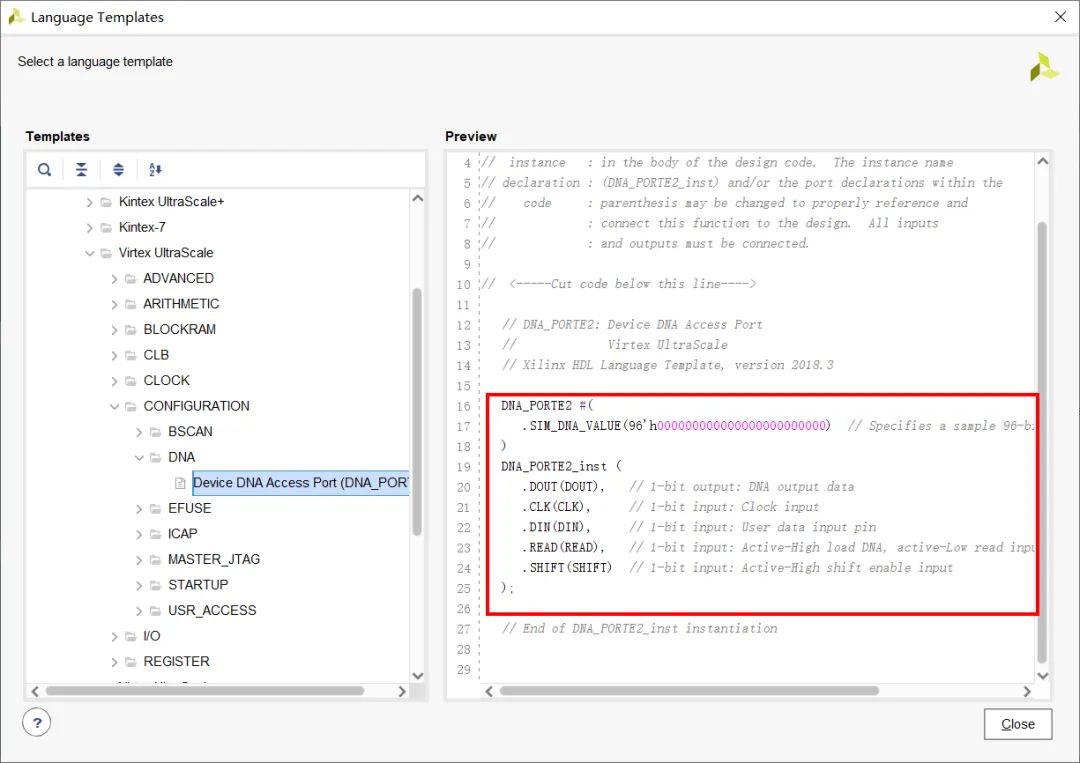Screen dimensions: 1080x763
Task: Select the ADVANCED tree row
Action: pyautogui.click(x=178, y=278)
